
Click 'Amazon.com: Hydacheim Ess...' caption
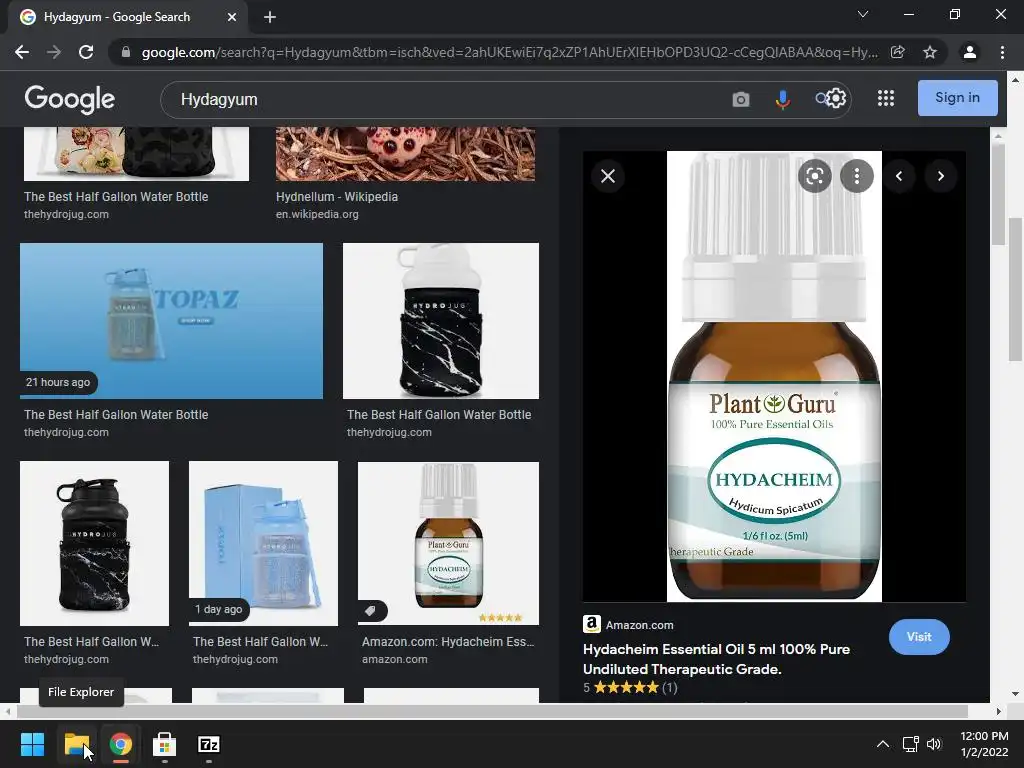pyautogui.click(x=448, y=642)
